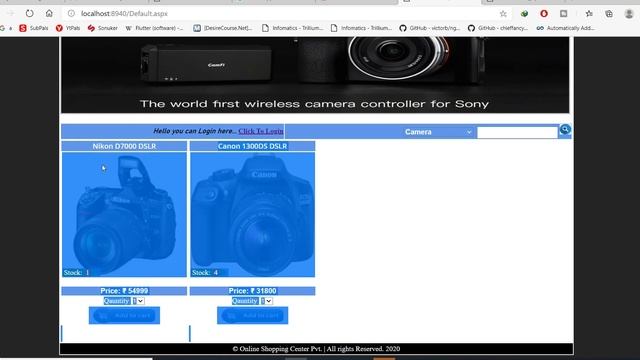The height and width of the screenshot is (360, 640).
Task: Click the address bar URL field
Action: pos(286,13)
